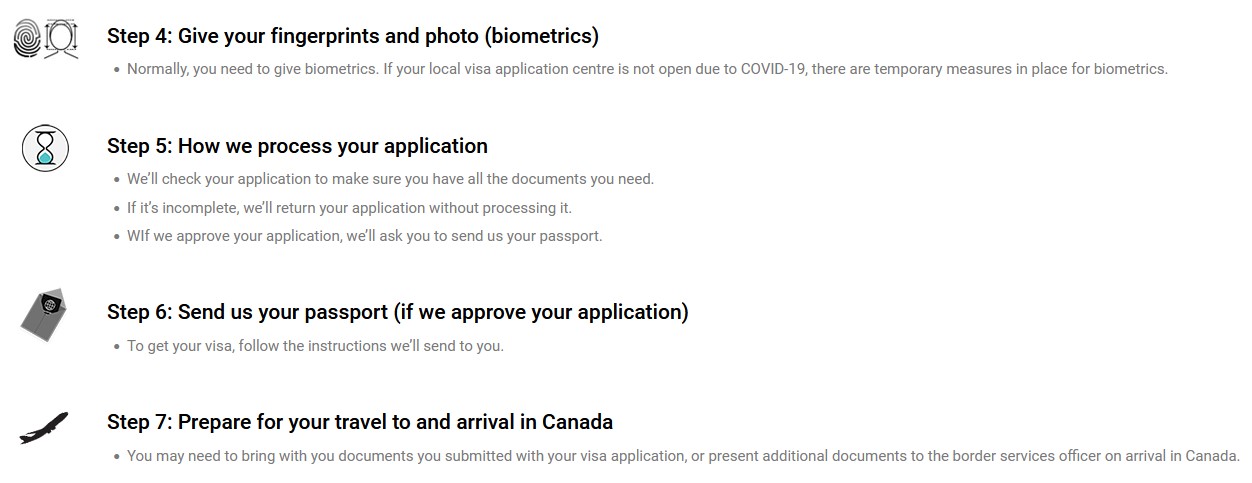The height and width of the screenshot is (483, 1252).
Task: Click the 'To get your visa' instruction text
Action: coord(315,346)
